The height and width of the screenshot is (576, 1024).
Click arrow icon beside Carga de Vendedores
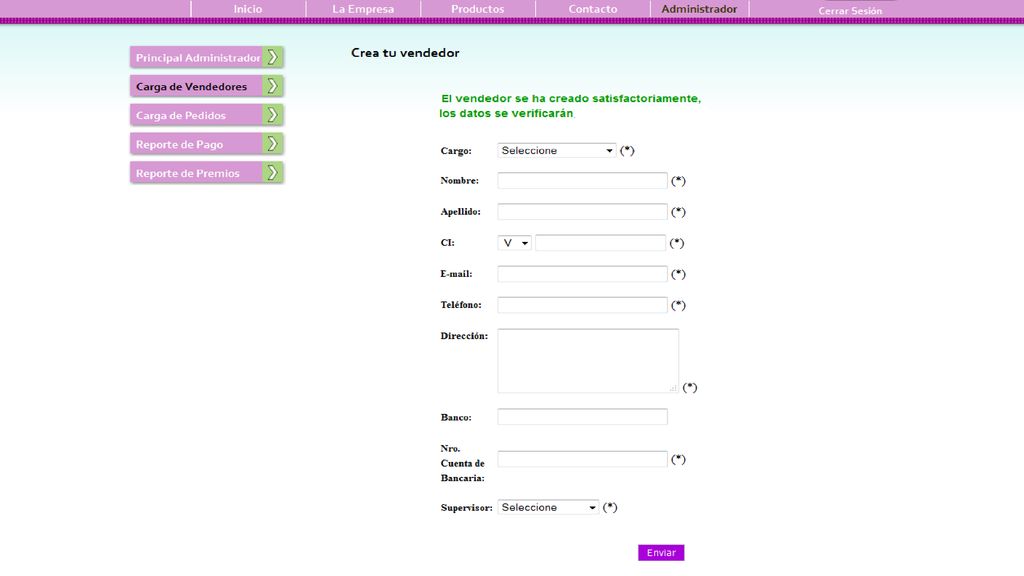273,86
